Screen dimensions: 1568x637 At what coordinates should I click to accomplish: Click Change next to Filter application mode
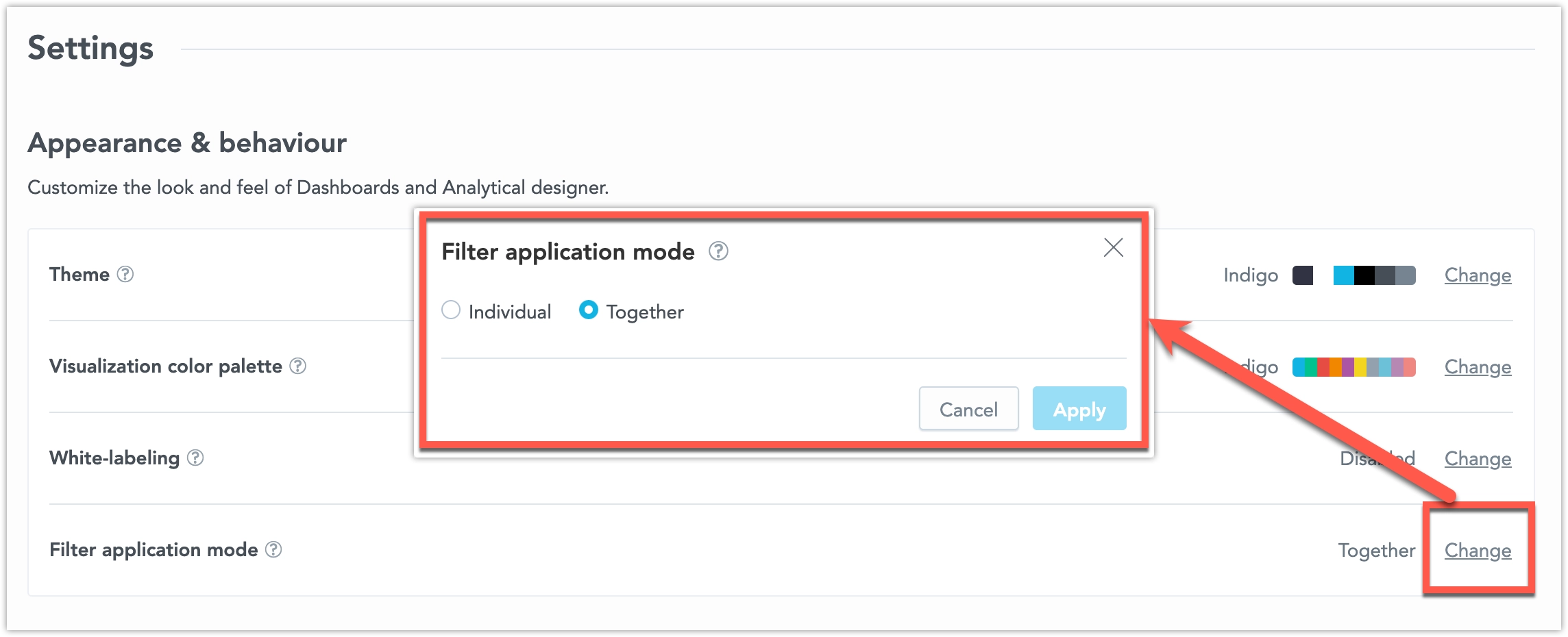click(x=1478, y=550)
